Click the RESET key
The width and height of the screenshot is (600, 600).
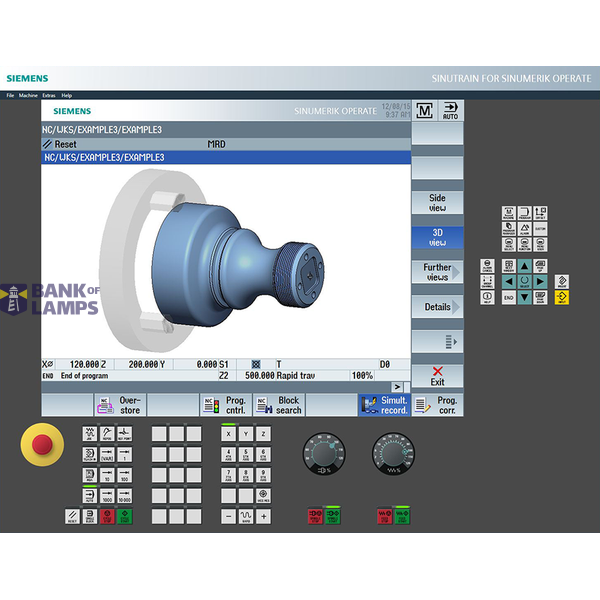tap(72, 516)
